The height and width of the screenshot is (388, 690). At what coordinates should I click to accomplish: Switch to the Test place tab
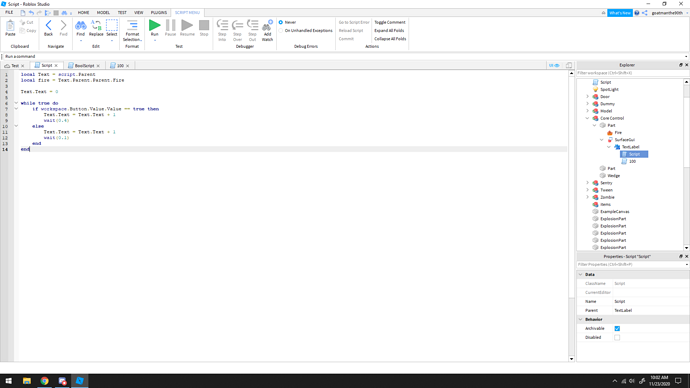[x=14, y=66]
